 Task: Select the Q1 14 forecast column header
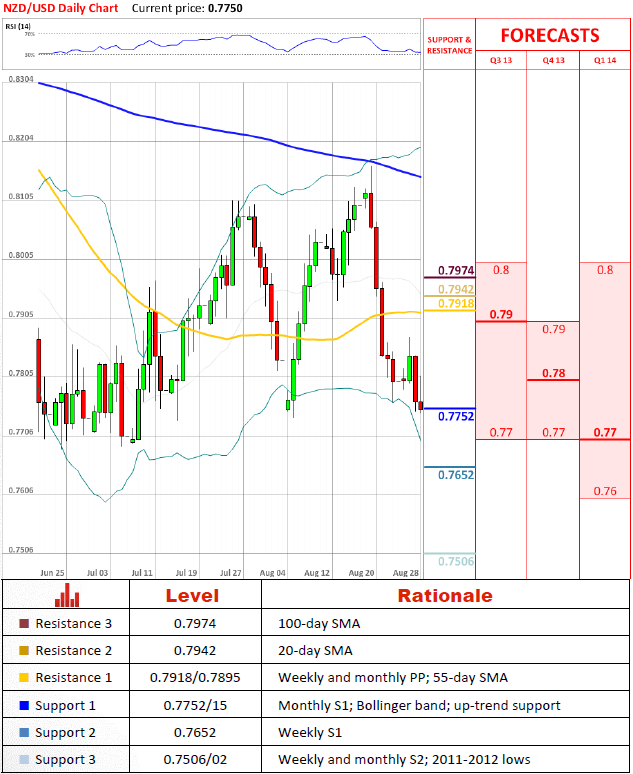(605, 60)
